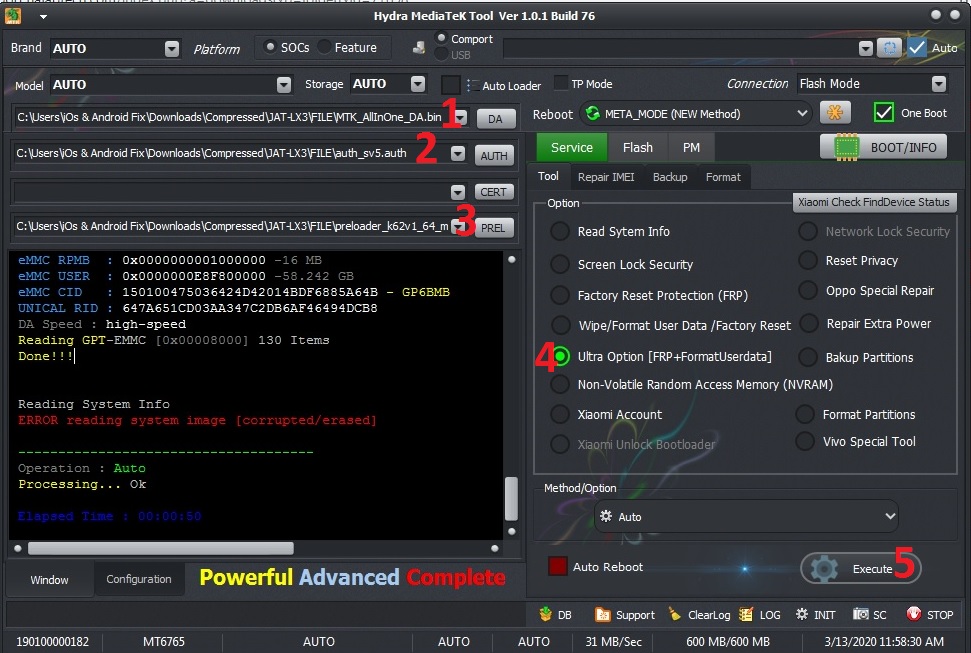
Task: Click the PREL preloader browse button
Action: coord(494,228)
